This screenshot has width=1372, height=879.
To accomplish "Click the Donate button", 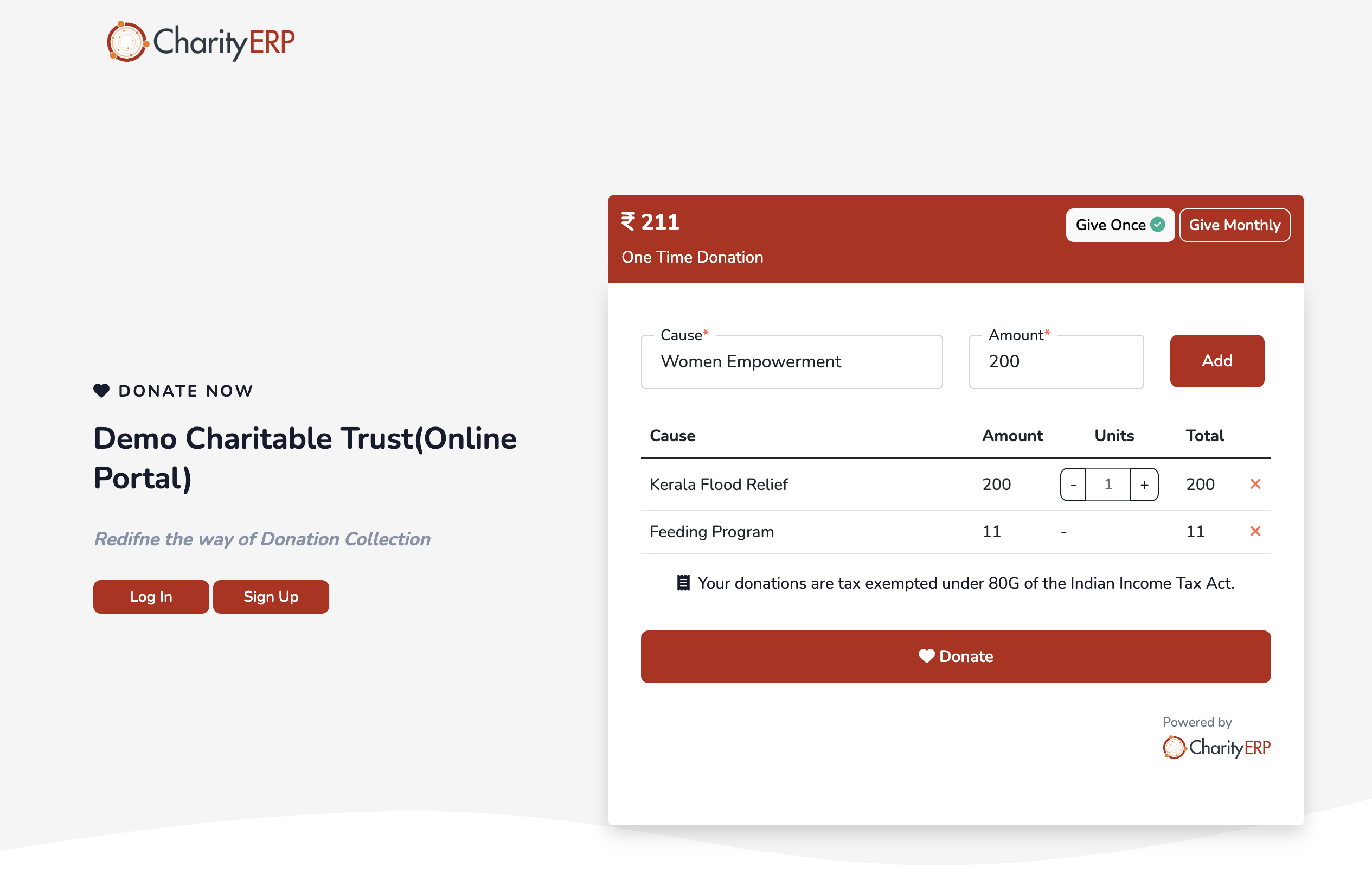I will click(x=956, y=657).
